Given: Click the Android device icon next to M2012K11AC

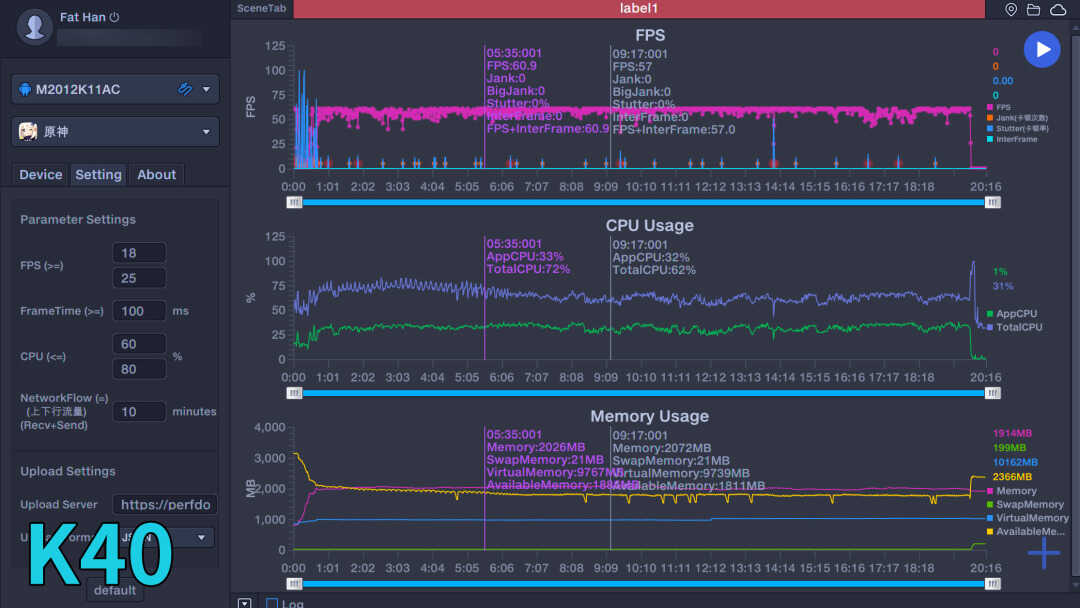Looking at the screenshot, I should 25,90.
